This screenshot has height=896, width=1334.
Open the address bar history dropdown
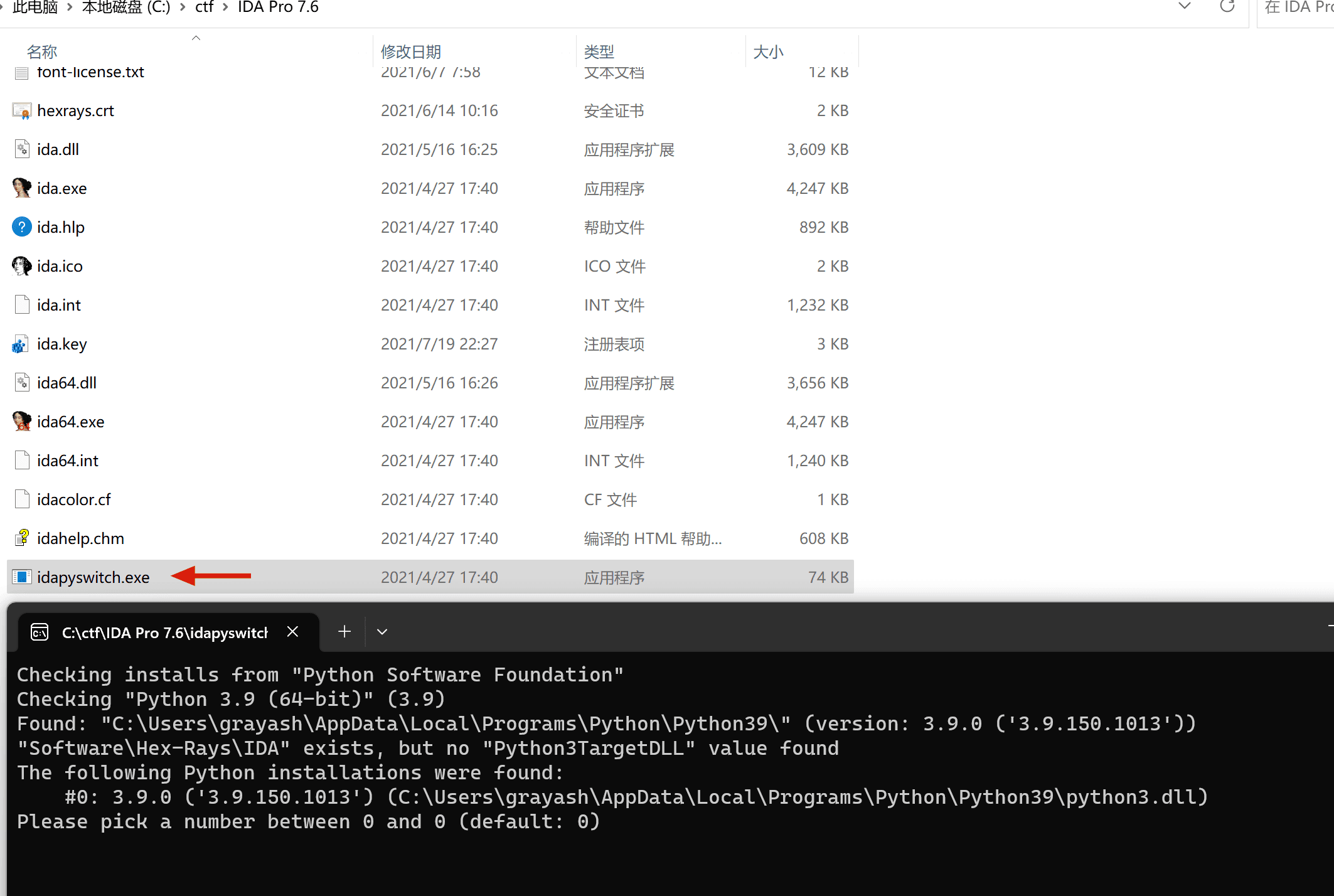(x=1184, y=7)
